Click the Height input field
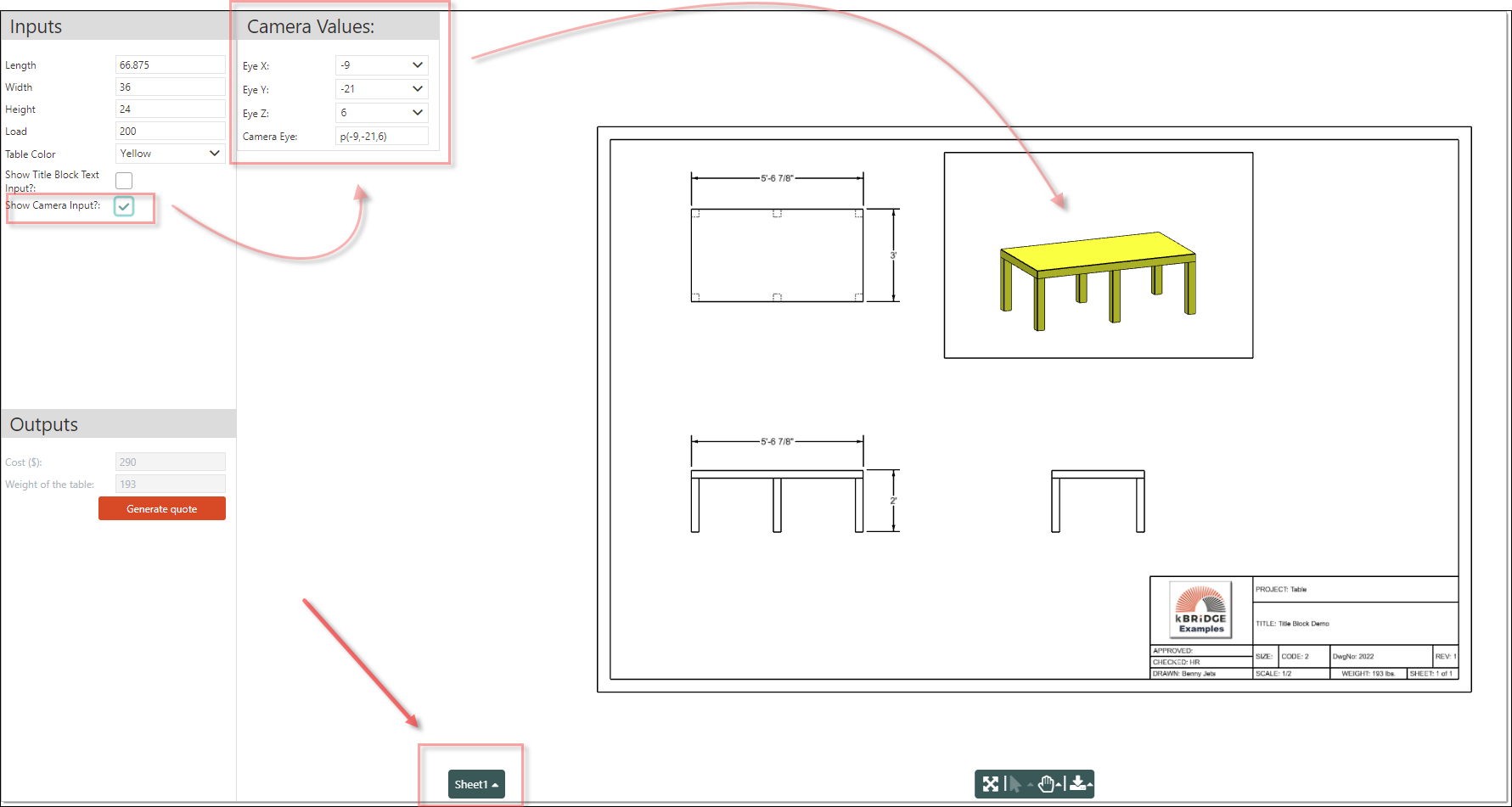This screenshot has height=807, width=1512. coord(170,109)
